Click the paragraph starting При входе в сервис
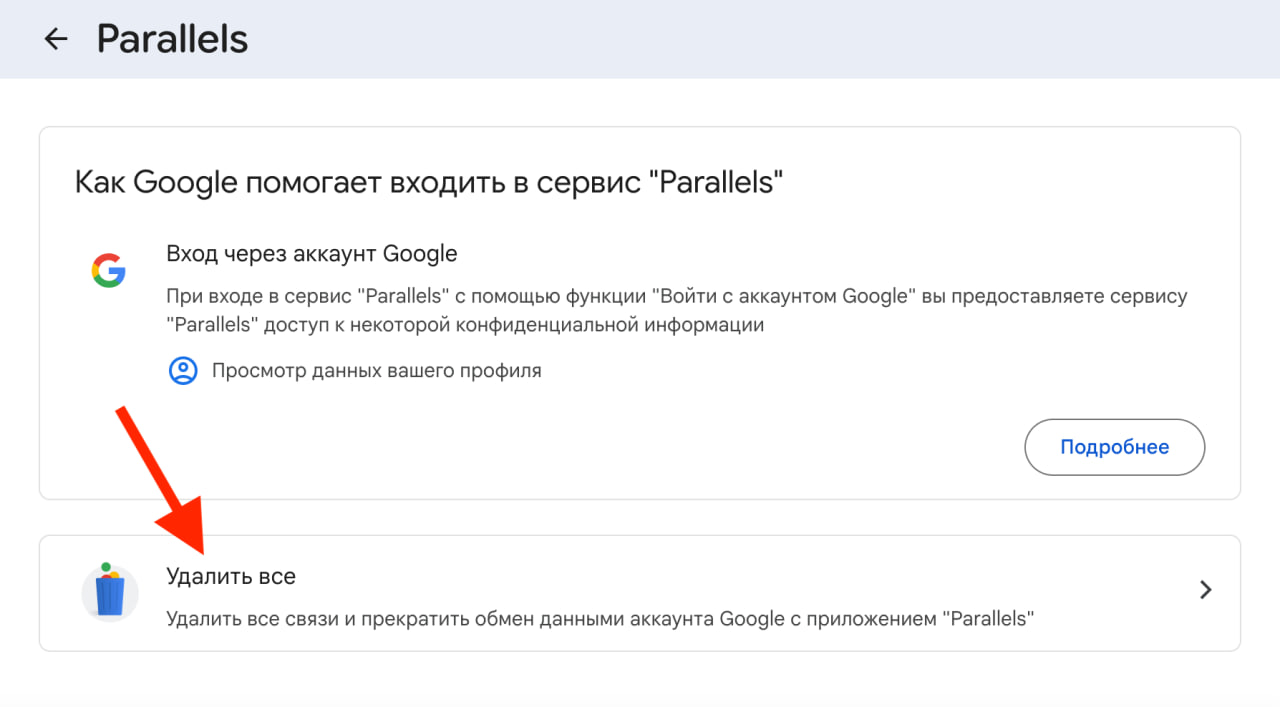This screenshot has height=707, width=1280. coord(677,311)
